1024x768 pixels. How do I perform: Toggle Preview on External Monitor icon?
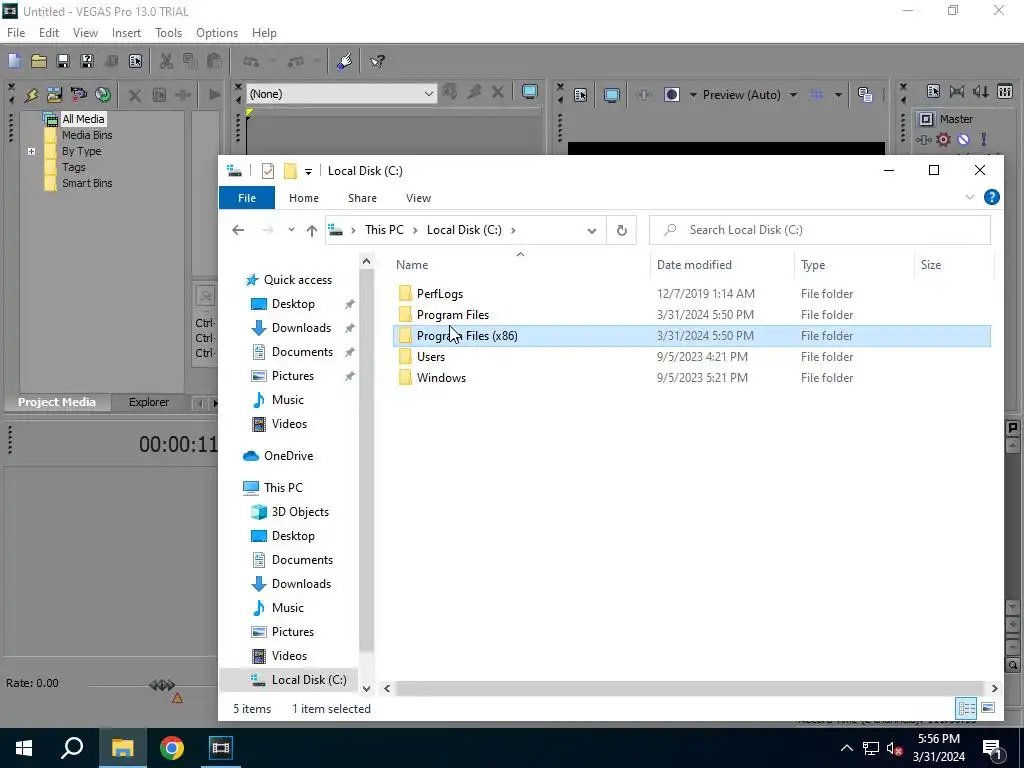(x=612, y=95)
